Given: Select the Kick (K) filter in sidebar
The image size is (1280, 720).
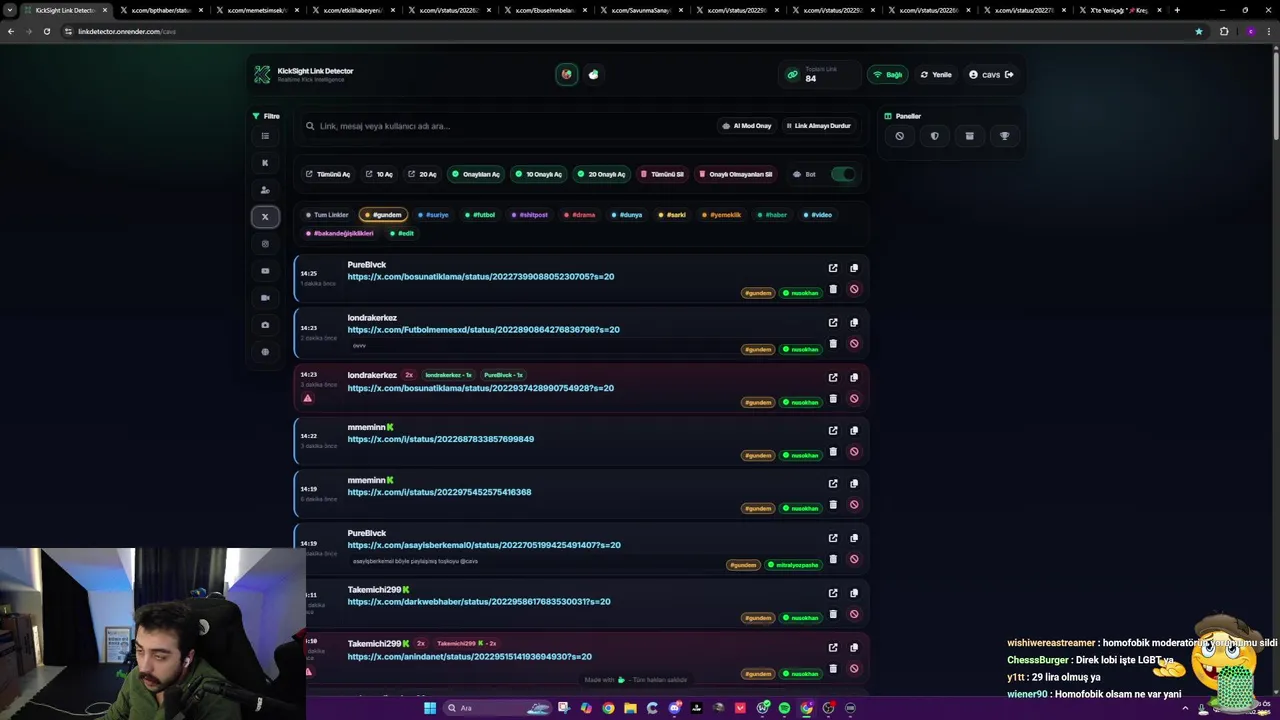Looking at the screenshot, I should coord(265,163).
